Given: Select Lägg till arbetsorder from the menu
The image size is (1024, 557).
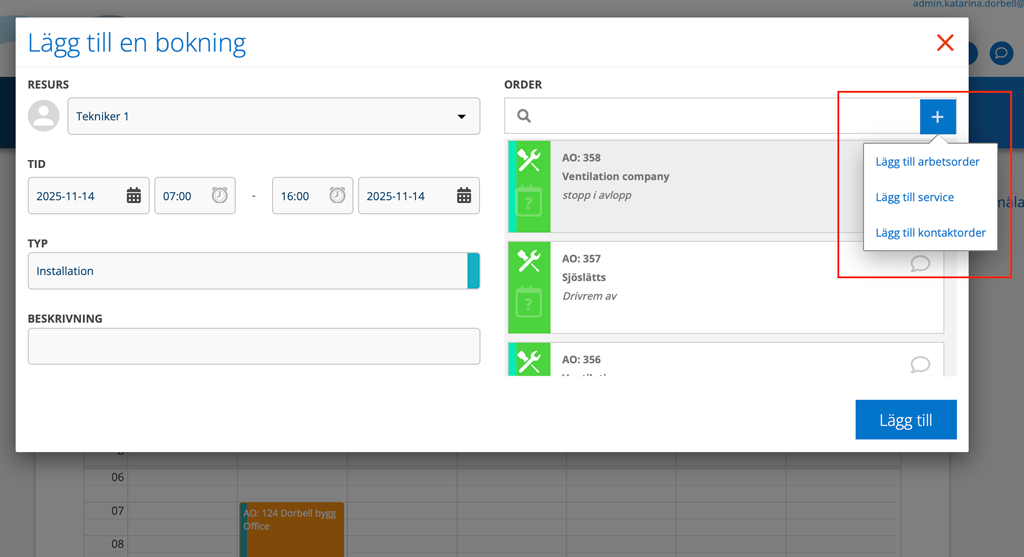Looking at the screenshot, I should pyautogui.click(x=927, y=161).
